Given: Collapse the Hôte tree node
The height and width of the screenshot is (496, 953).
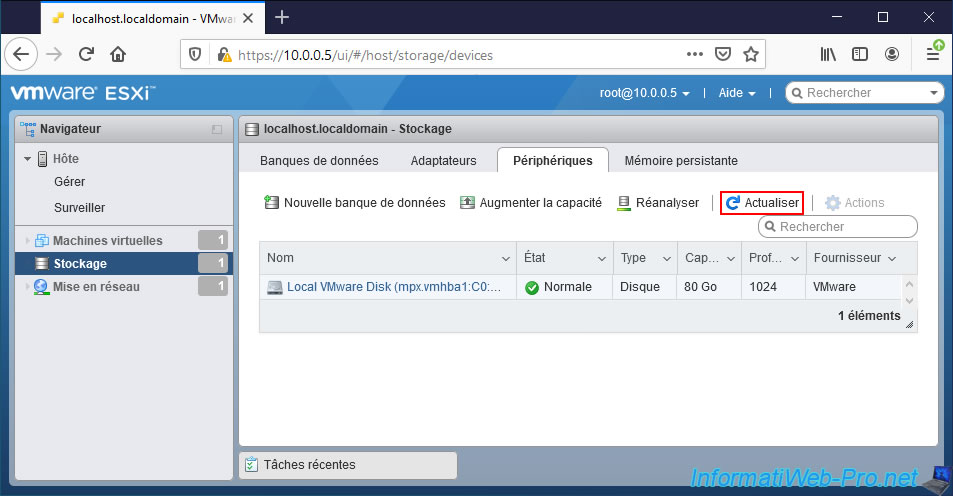Looking at the screenshot, I should pyautogui.click(x=27, y=159).
